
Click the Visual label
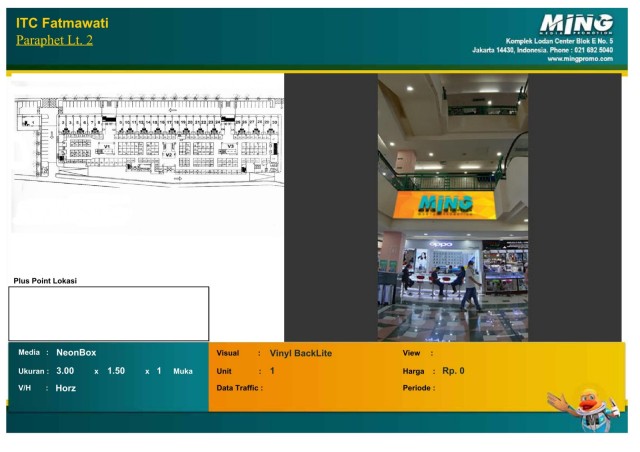[x=228, y=353]
